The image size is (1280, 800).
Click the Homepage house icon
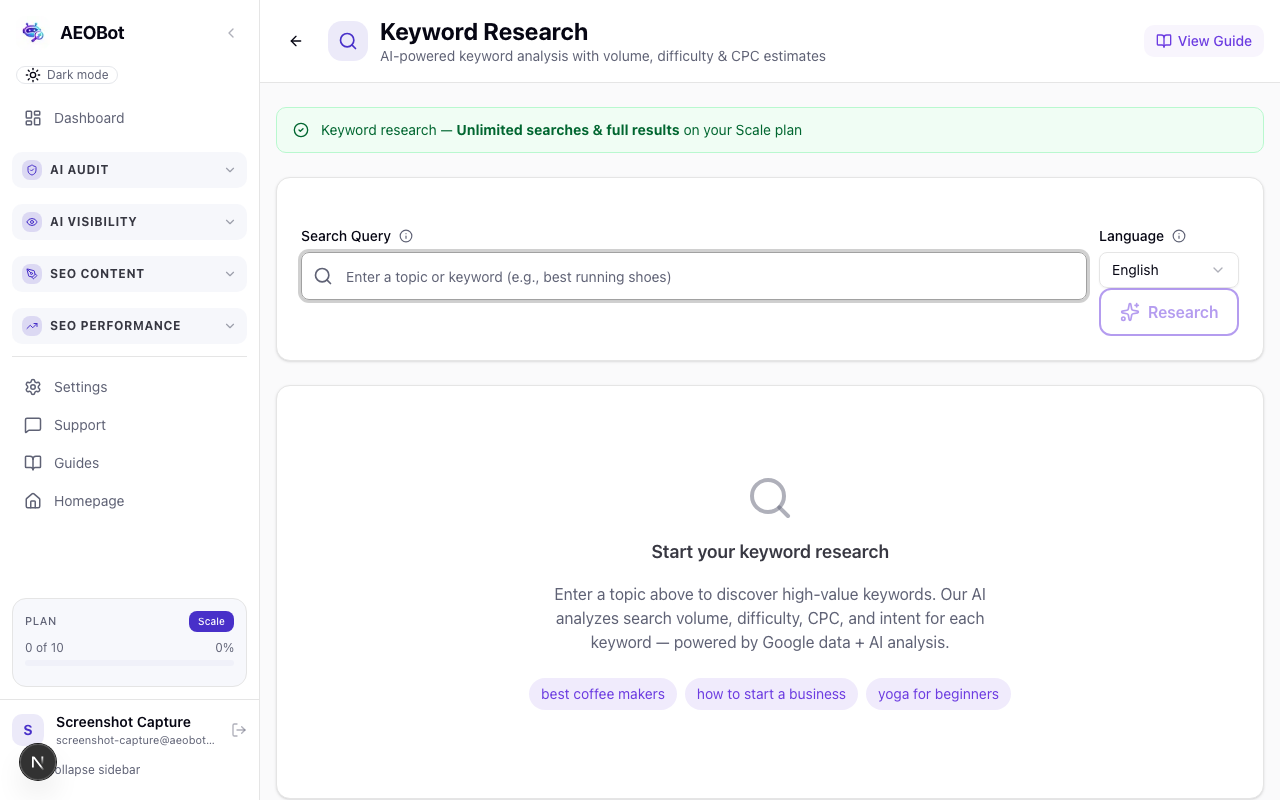(x=33, y=501)
